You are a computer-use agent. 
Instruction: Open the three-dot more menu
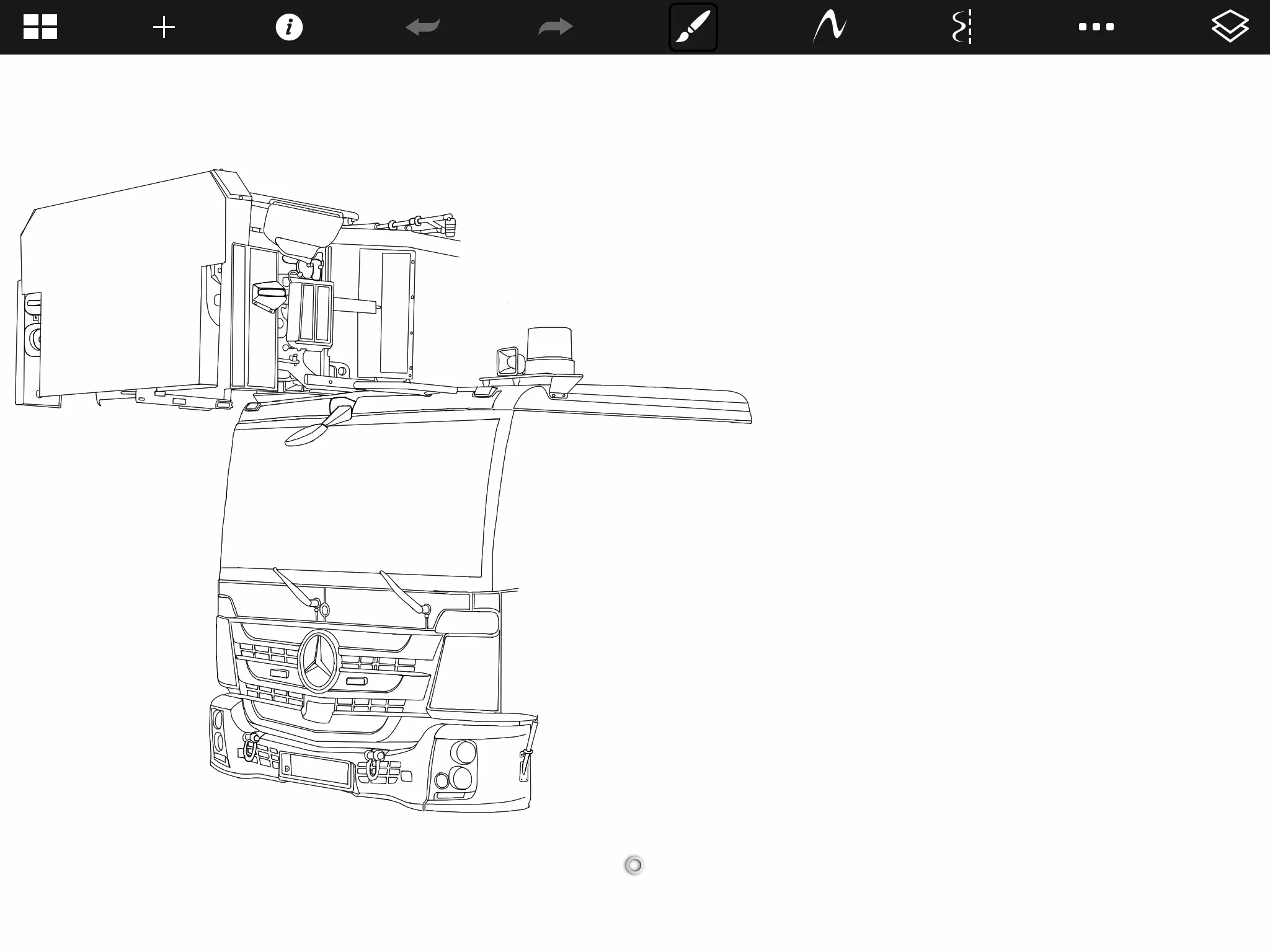coord(1096,27)
